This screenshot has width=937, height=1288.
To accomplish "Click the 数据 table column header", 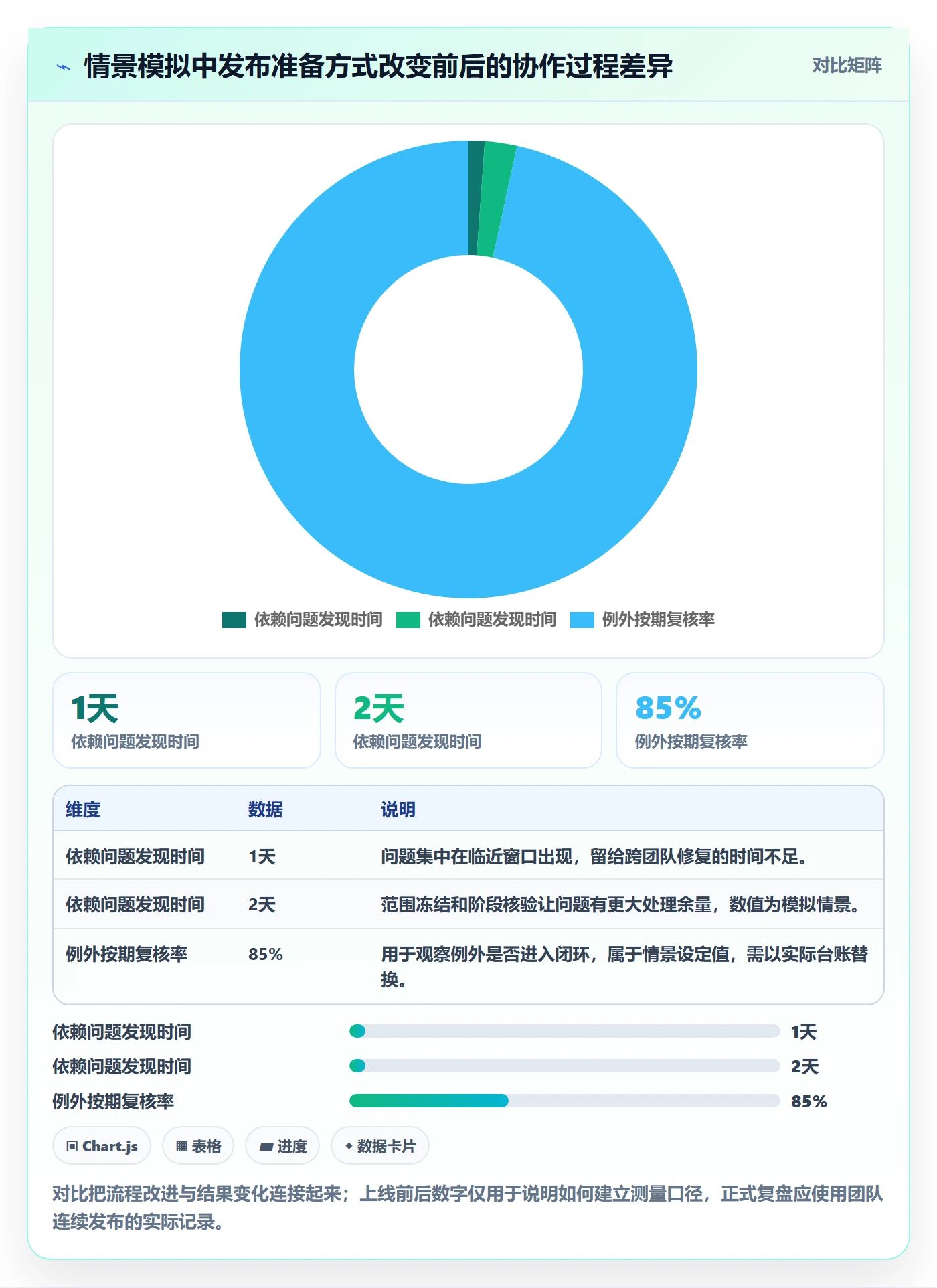I will [x=266, y=809].
